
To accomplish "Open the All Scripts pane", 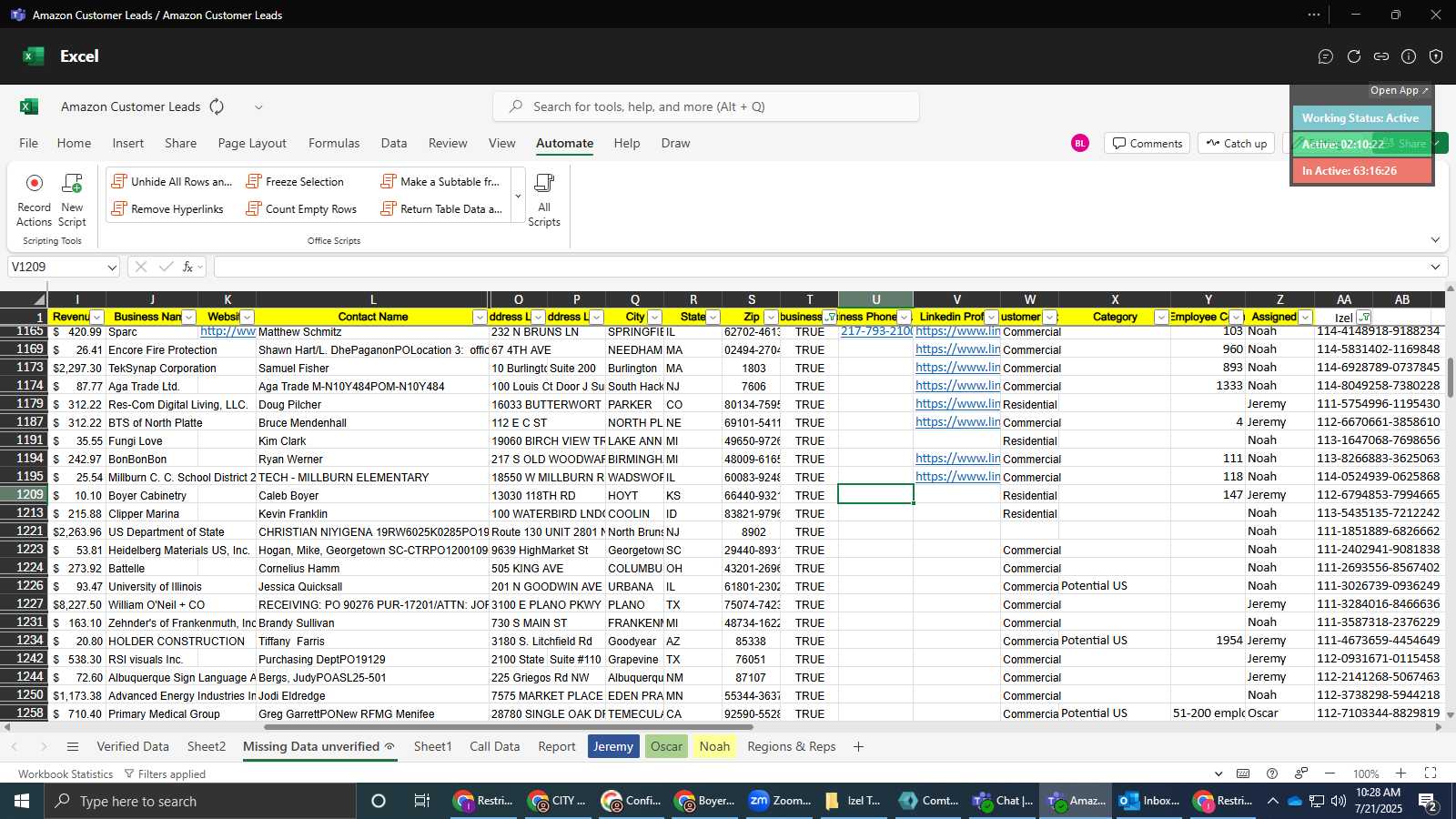I will [x=544, y=199].
